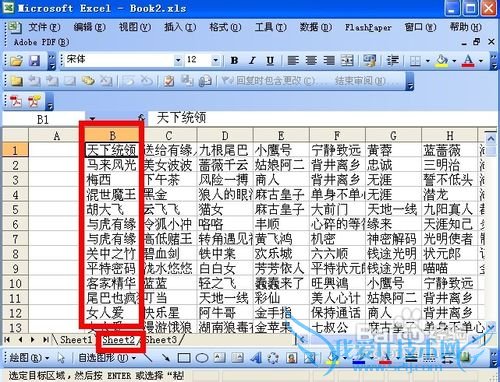Apply the yellow Fill Color

442,61
